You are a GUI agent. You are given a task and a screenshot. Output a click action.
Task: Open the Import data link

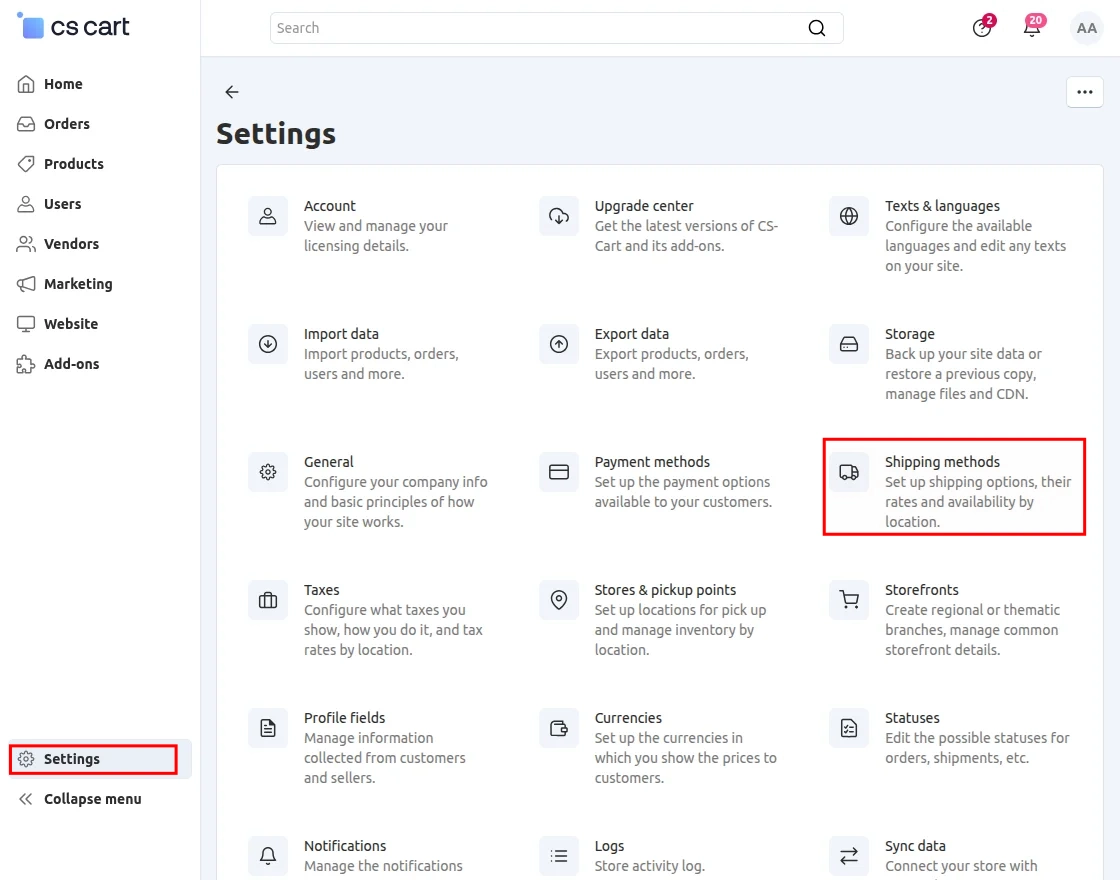tap(341, 334)
